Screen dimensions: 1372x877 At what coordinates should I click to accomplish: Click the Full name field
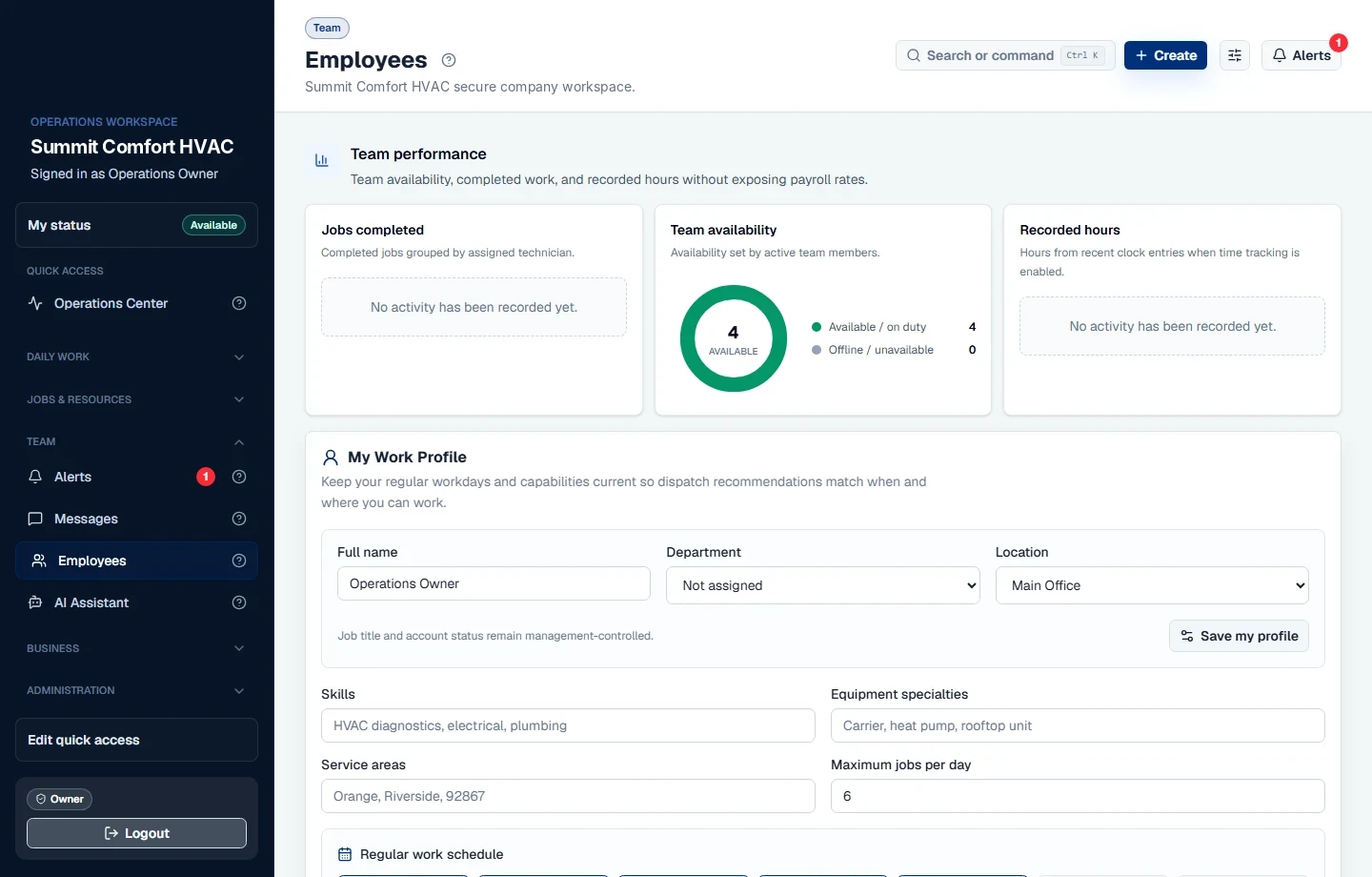coord(494,583)
